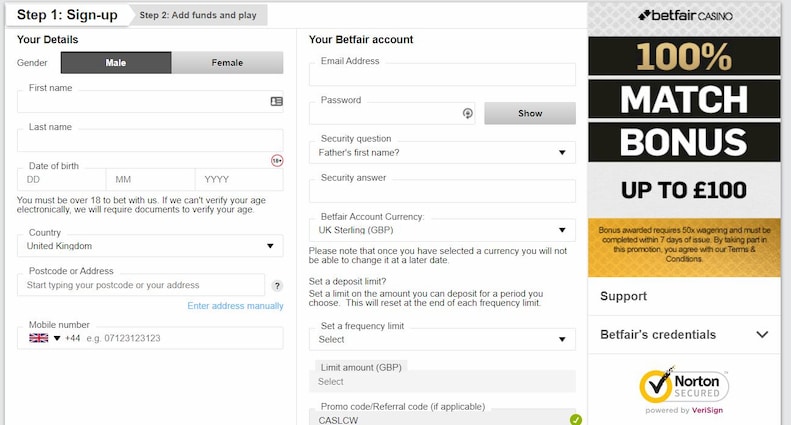
Task: Click the Email Address input field
Action: pyautogui.click(x=442, y=75)
